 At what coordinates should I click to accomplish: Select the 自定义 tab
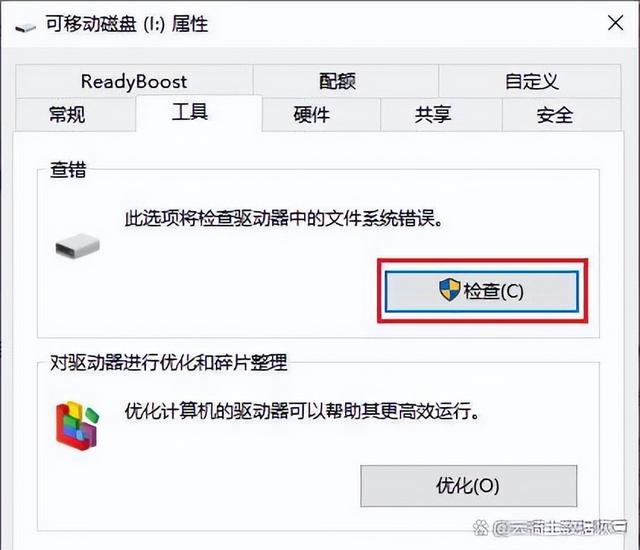point(531,81)
